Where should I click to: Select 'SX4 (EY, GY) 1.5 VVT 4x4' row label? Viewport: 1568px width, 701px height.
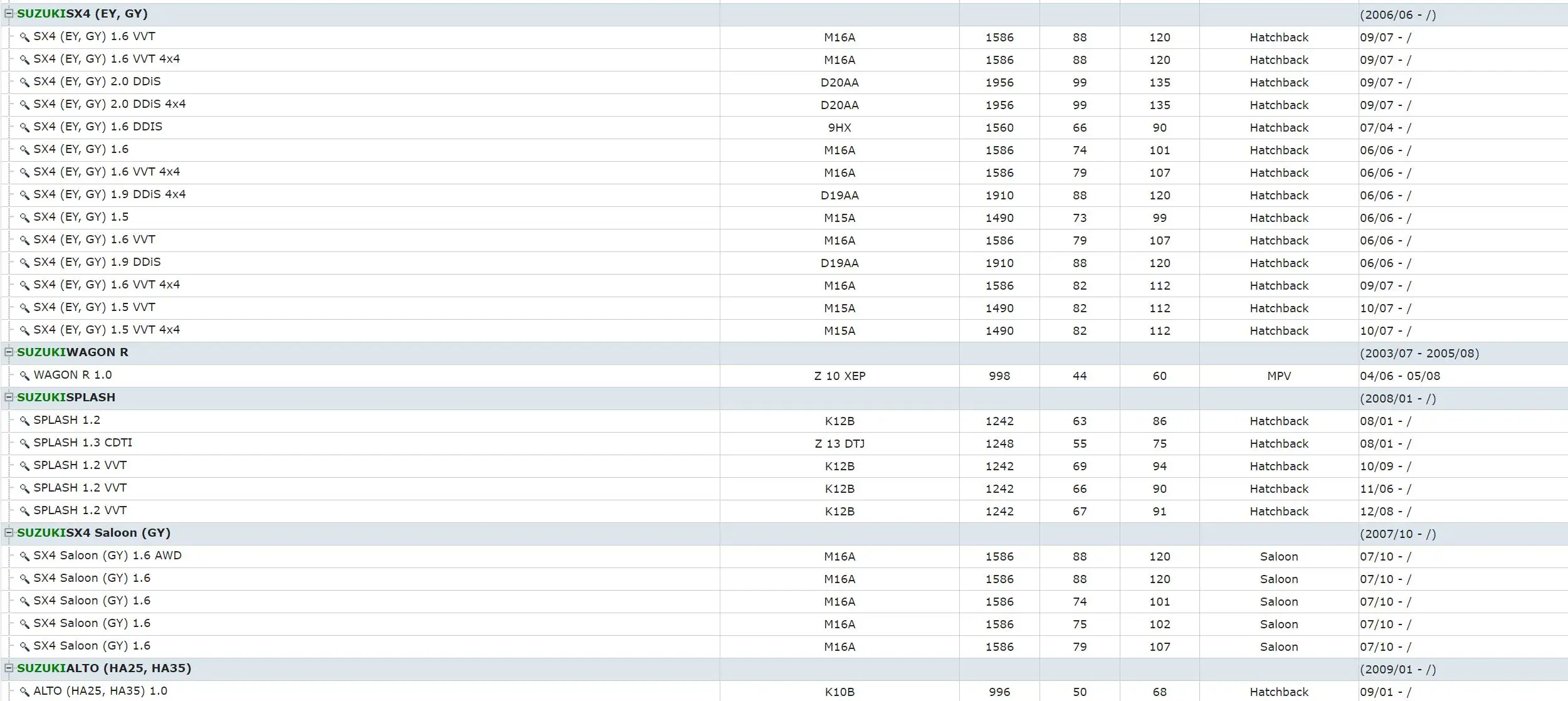(x=107, y=330)
